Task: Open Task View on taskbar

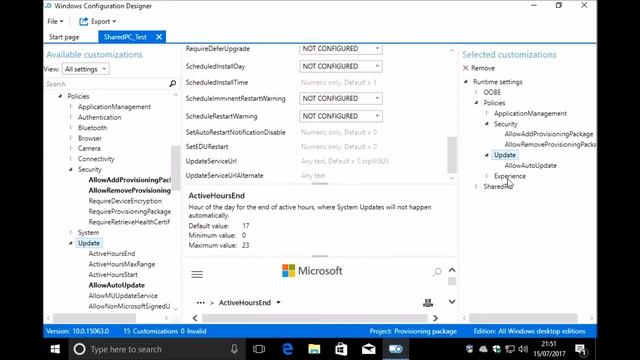Action: tap(259, 349)
